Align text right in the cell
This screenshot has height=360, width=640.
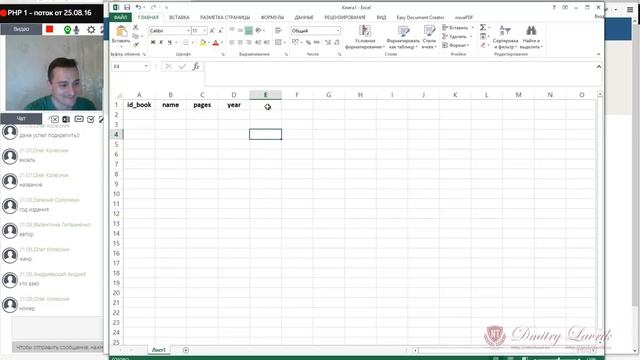(249, 42)
